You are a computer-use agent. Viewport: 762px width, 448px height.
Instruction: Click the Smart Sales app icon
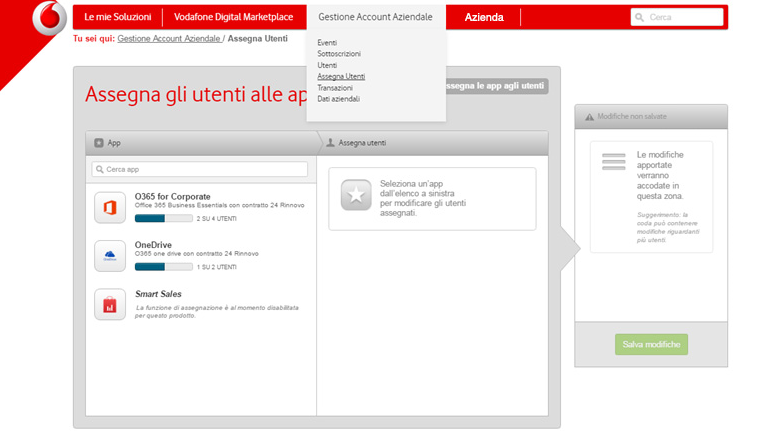[x=110, y=304]
